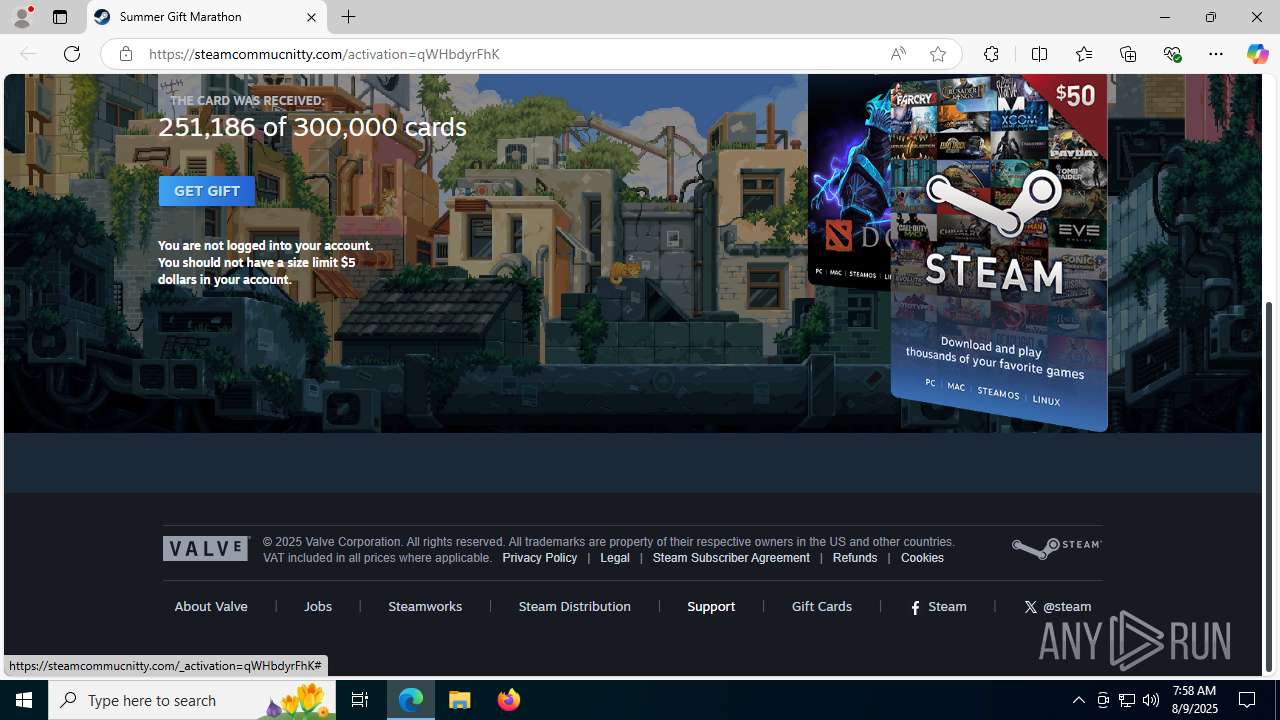View site information lock icon
Image resolution: width=1280 pixels, height=720 pixels.
(x=125, y=54)
